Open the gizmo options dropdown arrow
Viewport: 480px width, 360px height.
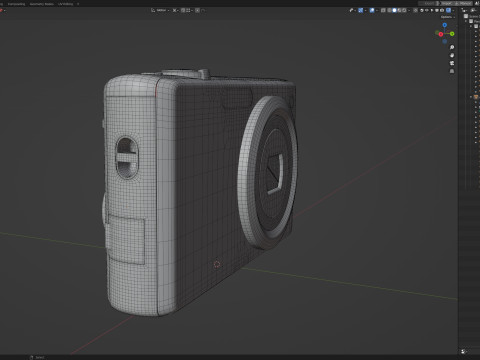point(366,10)
